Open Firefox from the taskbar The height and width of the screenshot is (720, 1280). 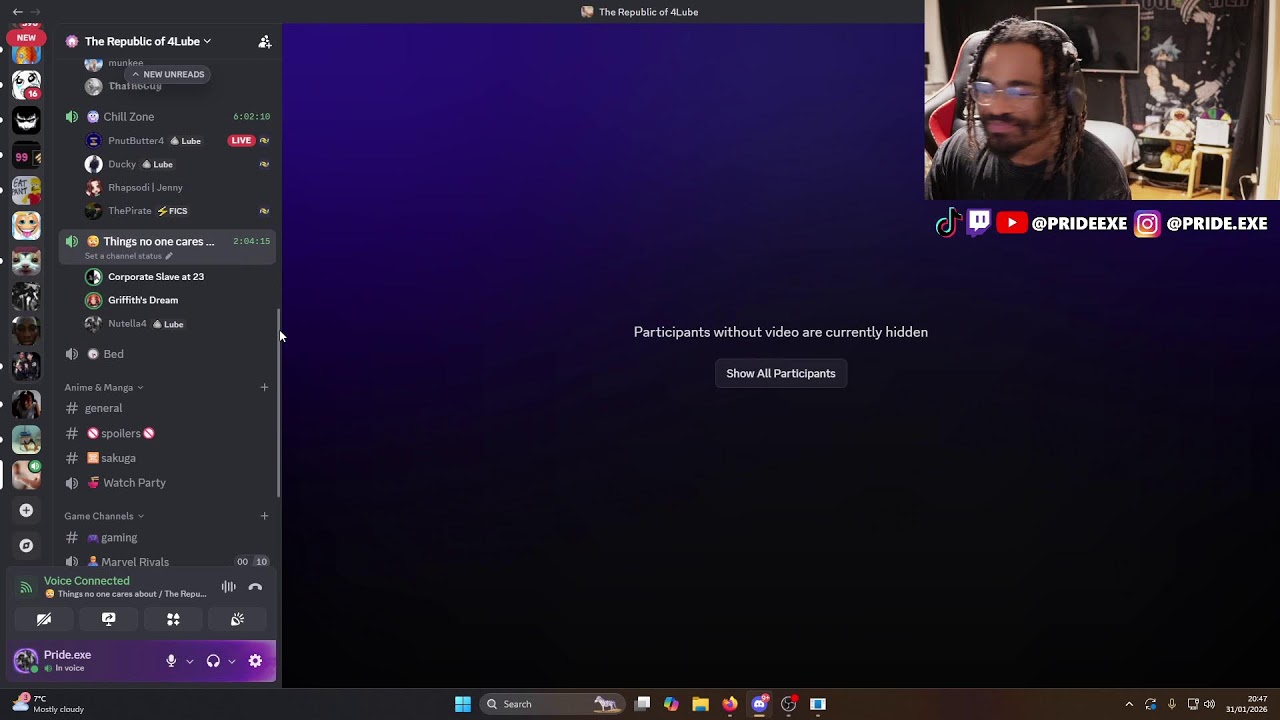click(730, 704)
